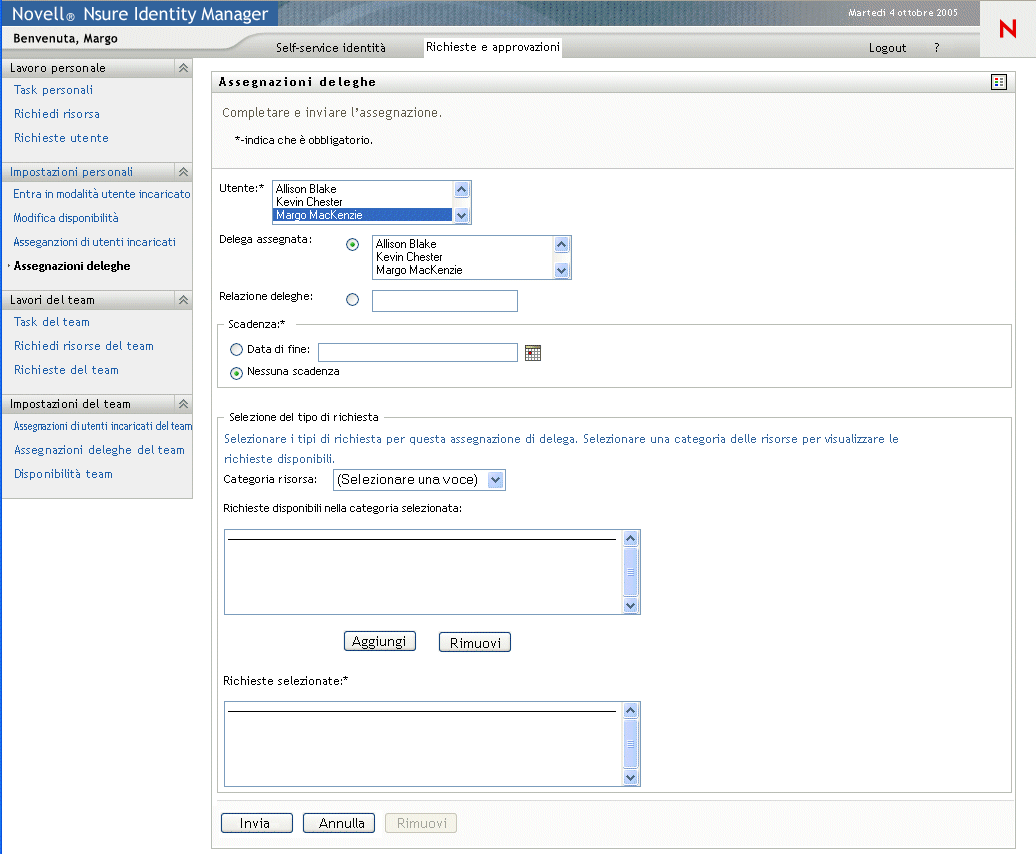The width and height of the screenshot is (1036, 854).
Task: Click the Data di fine text field
Action: pos(417,352)
